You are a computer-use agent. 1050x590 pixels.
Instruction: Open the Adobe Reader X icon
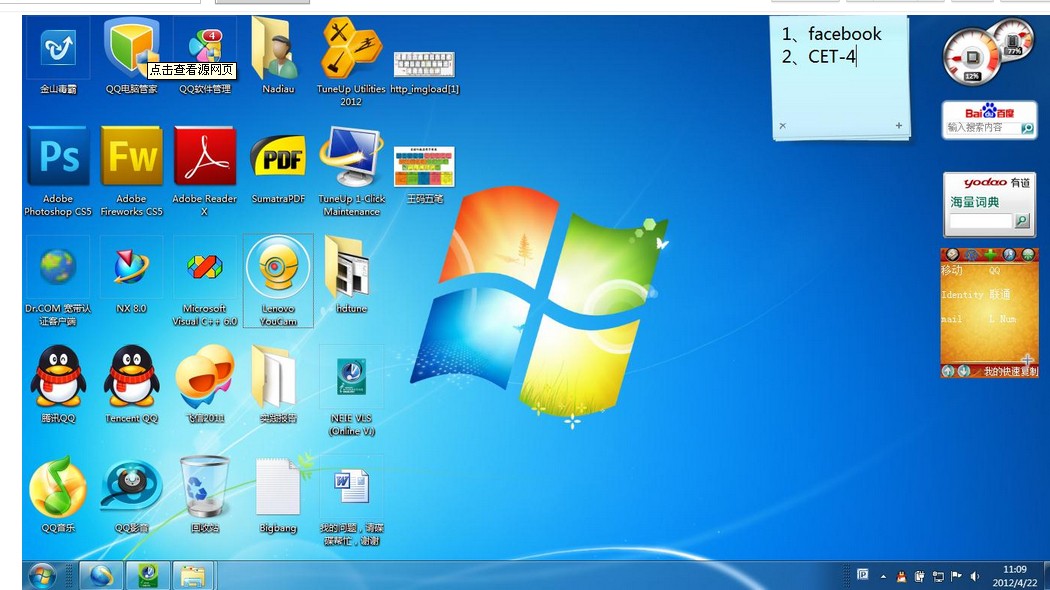(204, 158)
